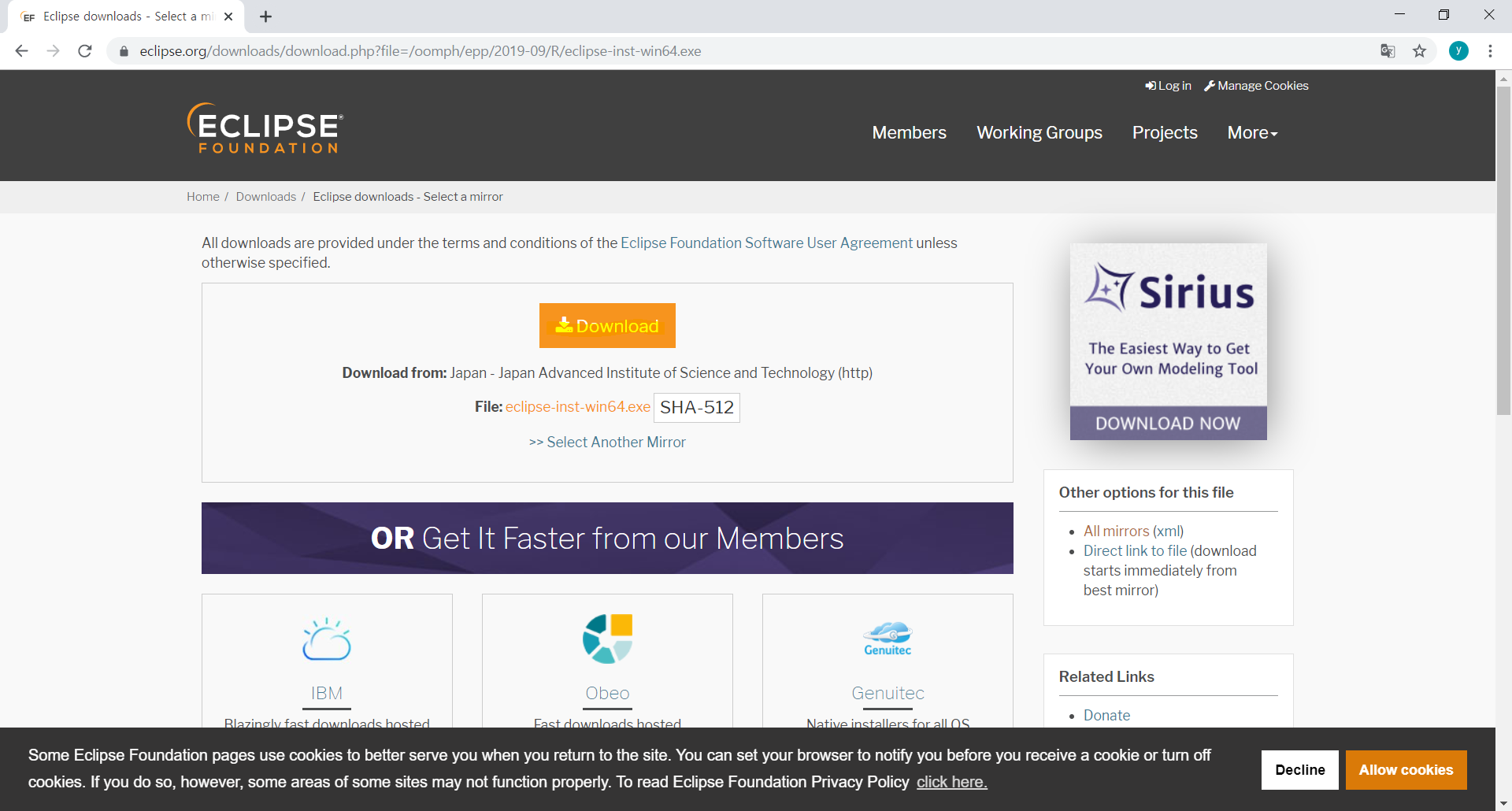Show the SHA-512 checksum

tap(697, 408)
